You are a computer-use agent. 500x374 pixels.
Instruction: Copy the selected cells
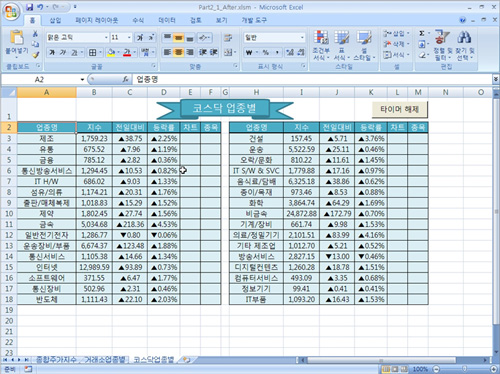[x=35, y=44]
